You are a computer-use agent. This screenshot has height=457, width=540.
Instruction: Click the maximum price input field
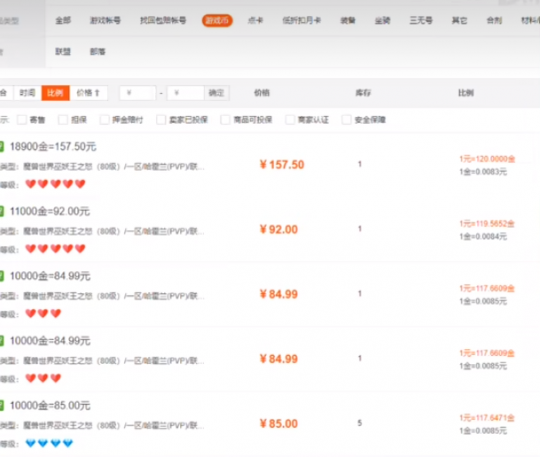185,93
